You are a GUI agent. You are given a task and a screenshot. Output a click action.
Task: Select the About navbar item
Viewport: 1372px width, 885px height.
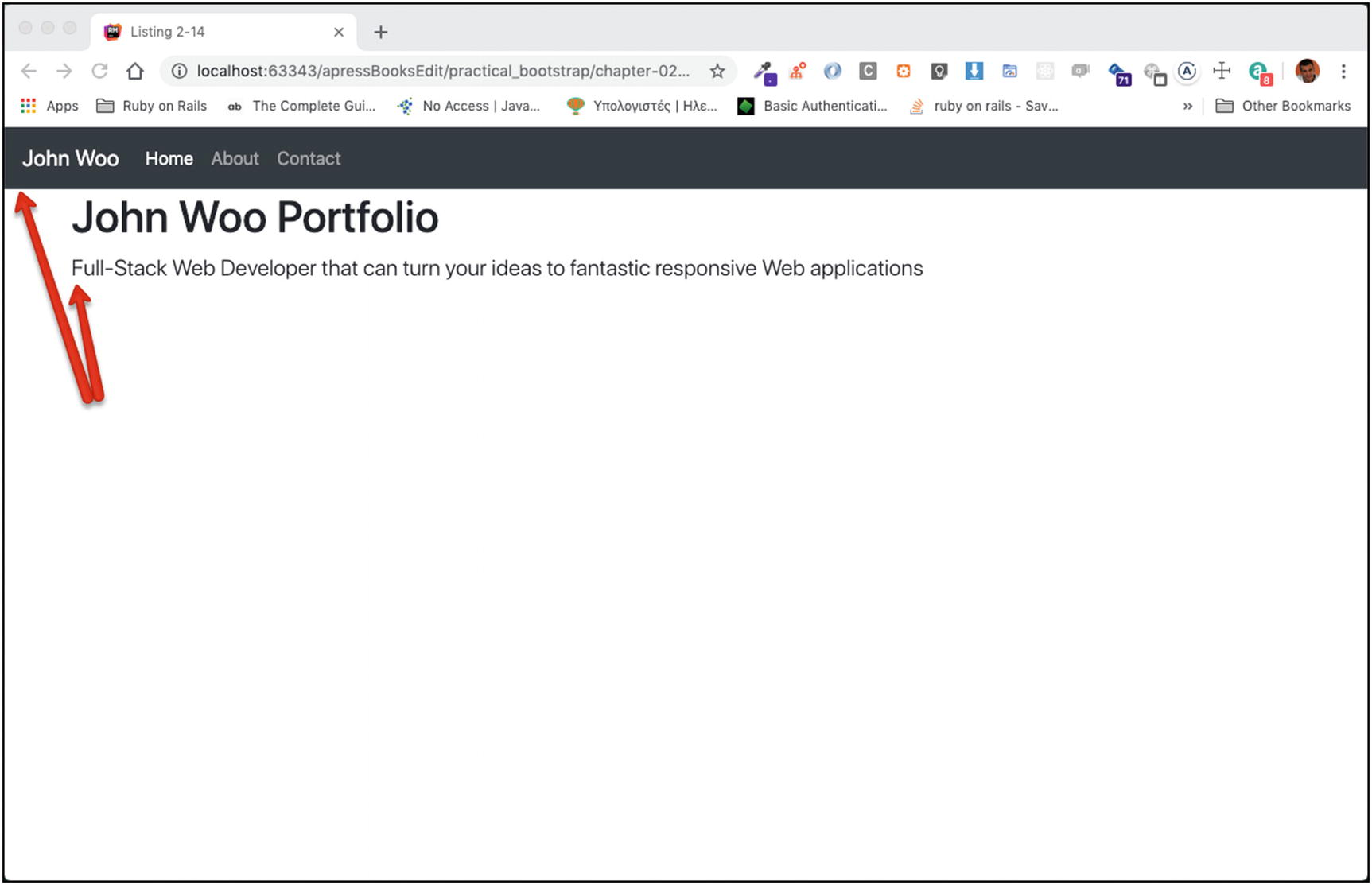point(235,158)
